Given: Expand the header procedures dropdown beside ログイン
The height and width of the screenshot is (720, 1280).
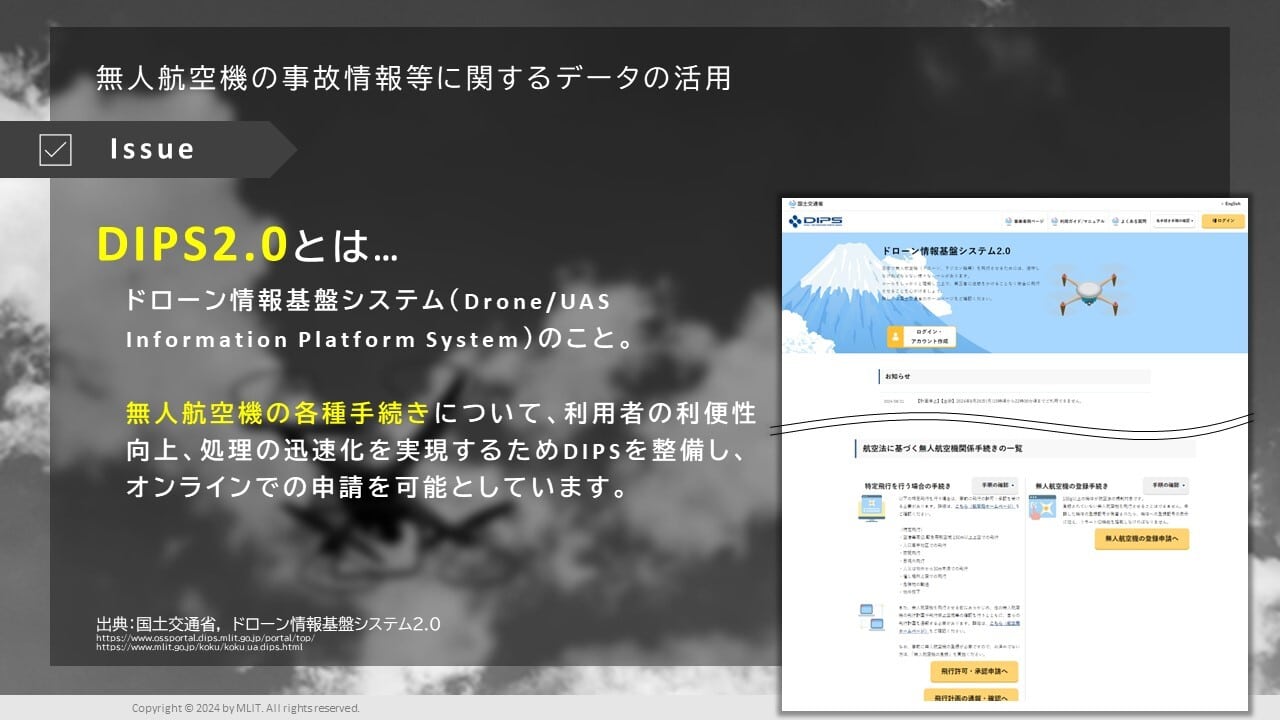Looking at the screenshot, I should tap(1175, 221).
